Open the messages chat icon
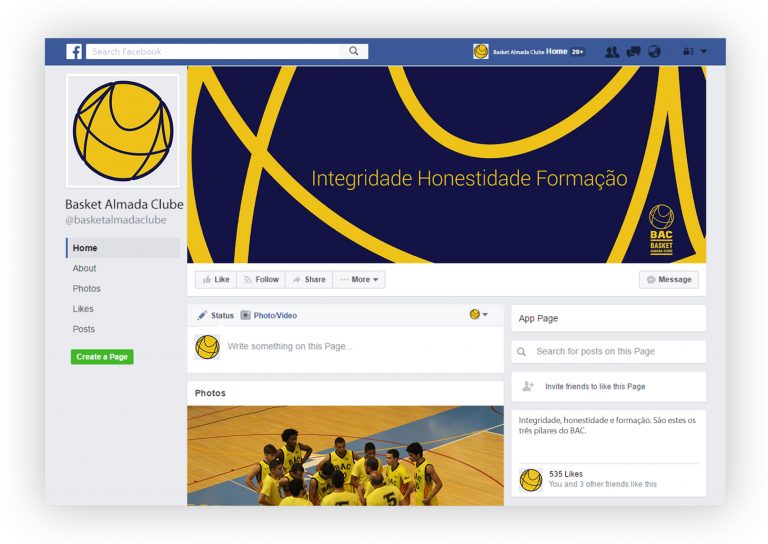This screenshot has height=544, width=768. (x=633, y=51)
